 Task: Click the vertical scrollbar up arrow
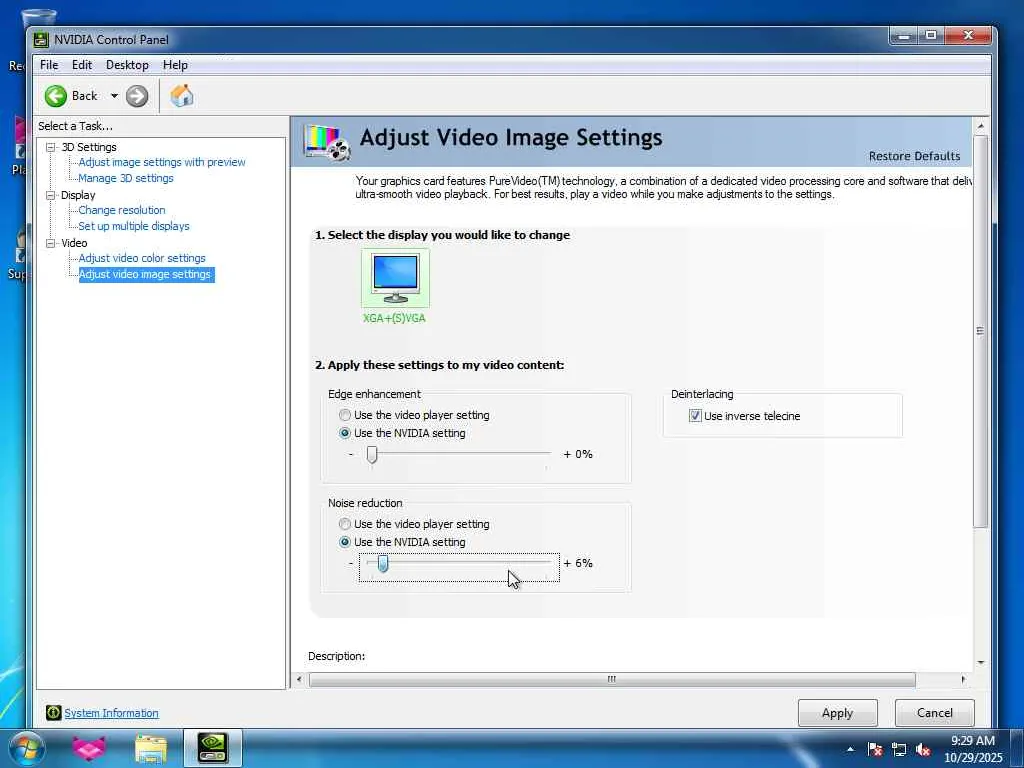980,125
